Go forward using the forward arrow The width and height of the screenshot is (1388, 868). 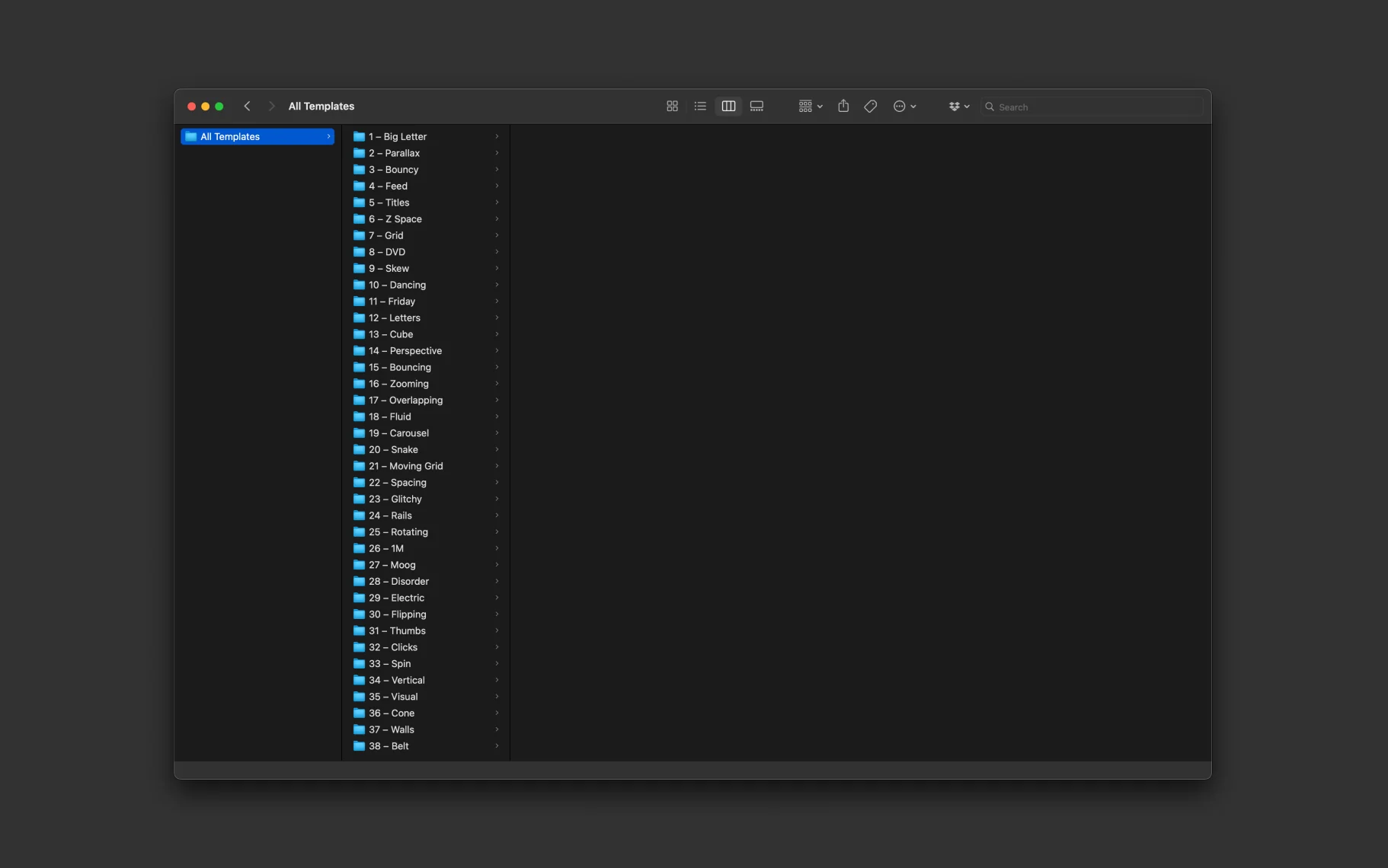[271, 107]
